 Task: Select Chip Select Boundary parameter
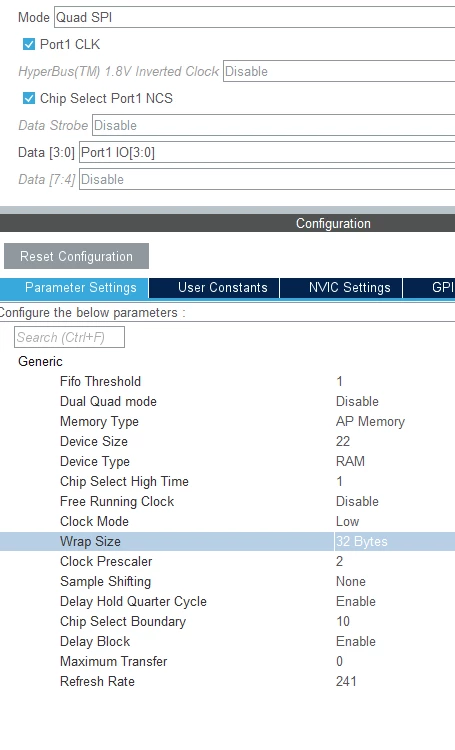click(x=122, y=621)
